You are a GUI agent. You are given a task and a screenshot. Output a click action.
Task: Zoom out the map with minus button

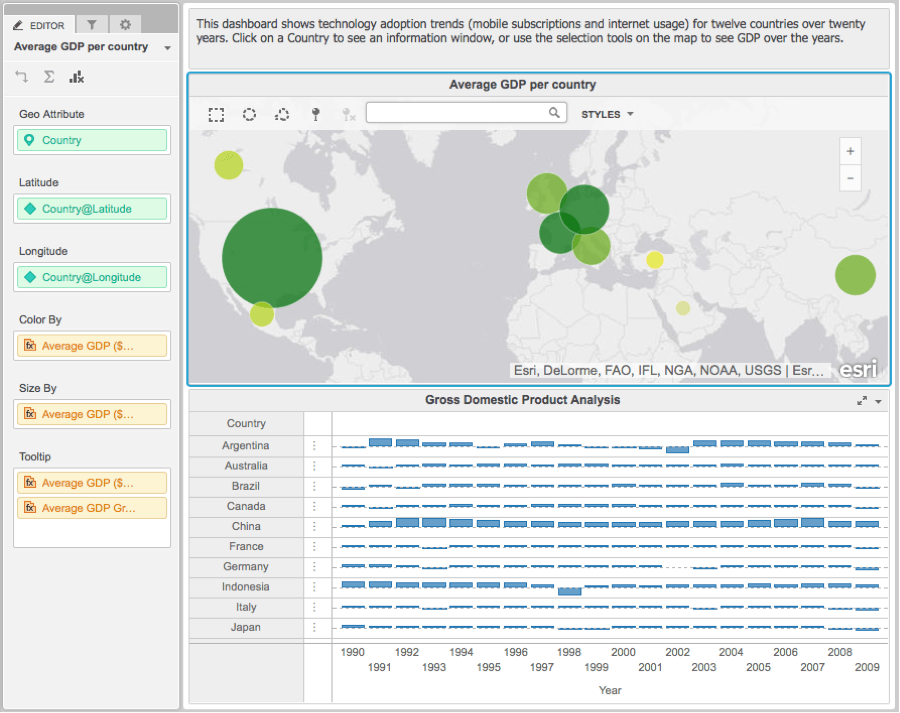(850, 178)
